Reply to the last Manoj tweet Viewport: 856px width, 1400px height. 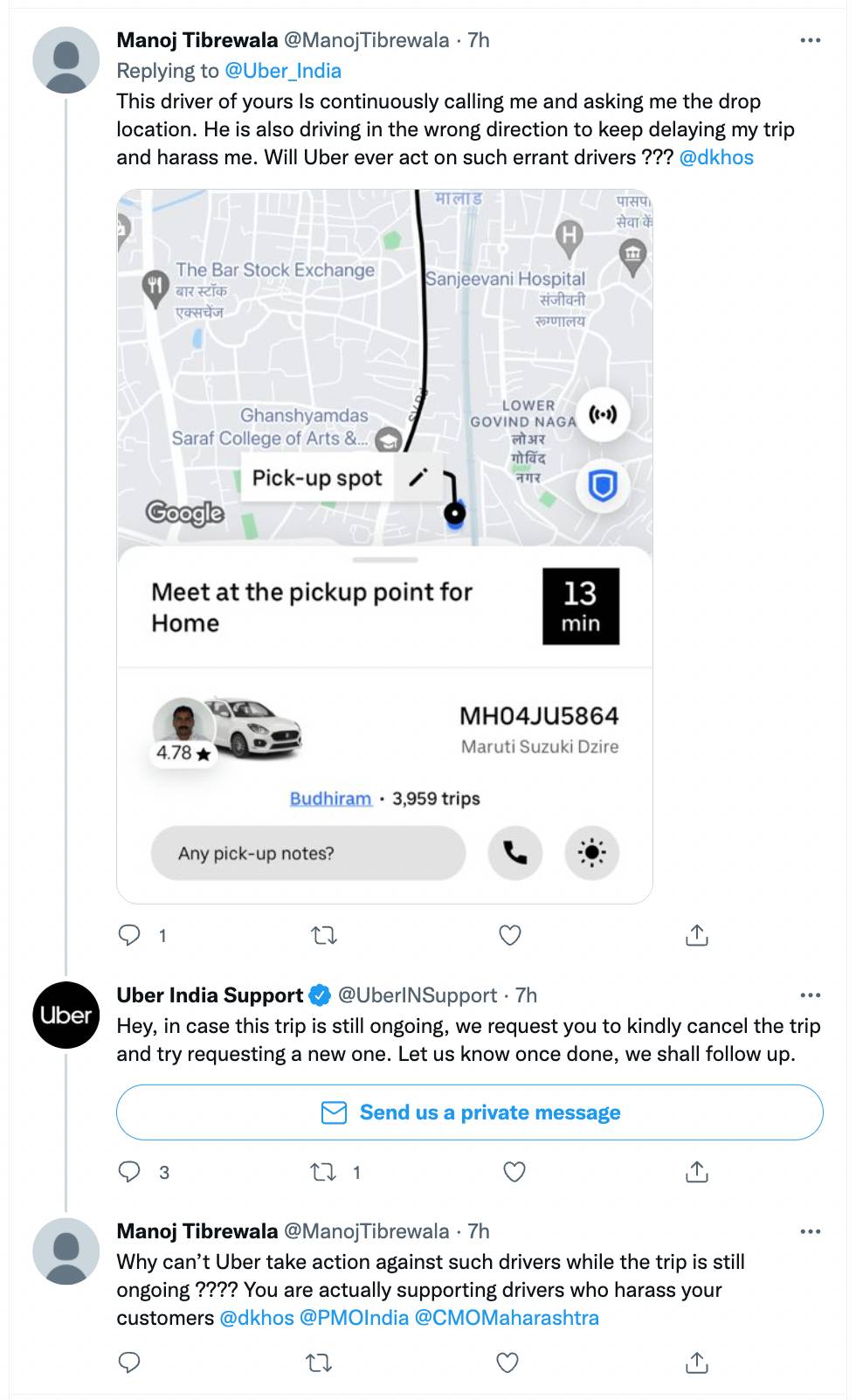tap(129, 1362)
